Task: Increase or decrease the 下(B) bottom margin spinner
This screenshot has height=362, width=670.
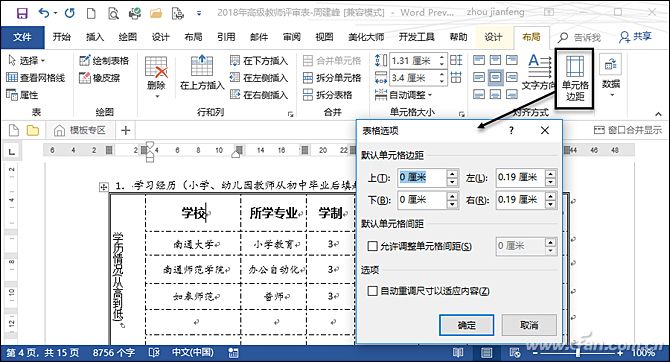Action: pyautogui.click(x=452, y=200)
